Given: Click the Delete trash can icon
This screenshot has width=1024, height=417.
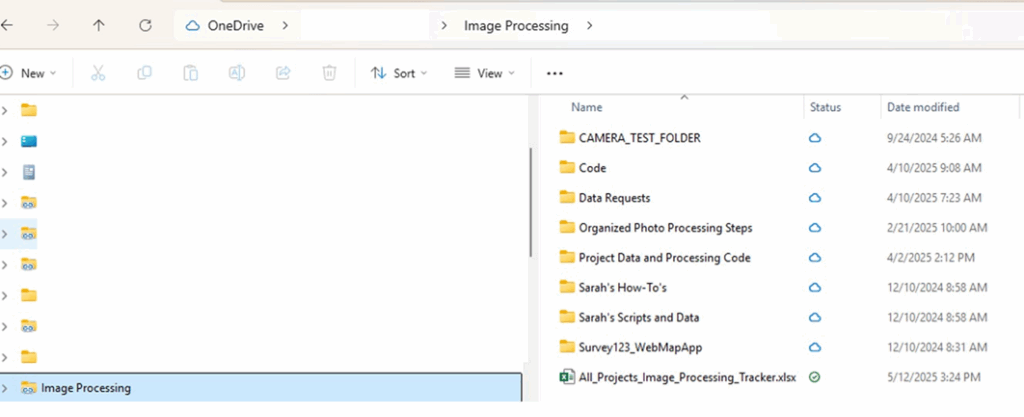Looking at the screenshot, I should 329,73.
